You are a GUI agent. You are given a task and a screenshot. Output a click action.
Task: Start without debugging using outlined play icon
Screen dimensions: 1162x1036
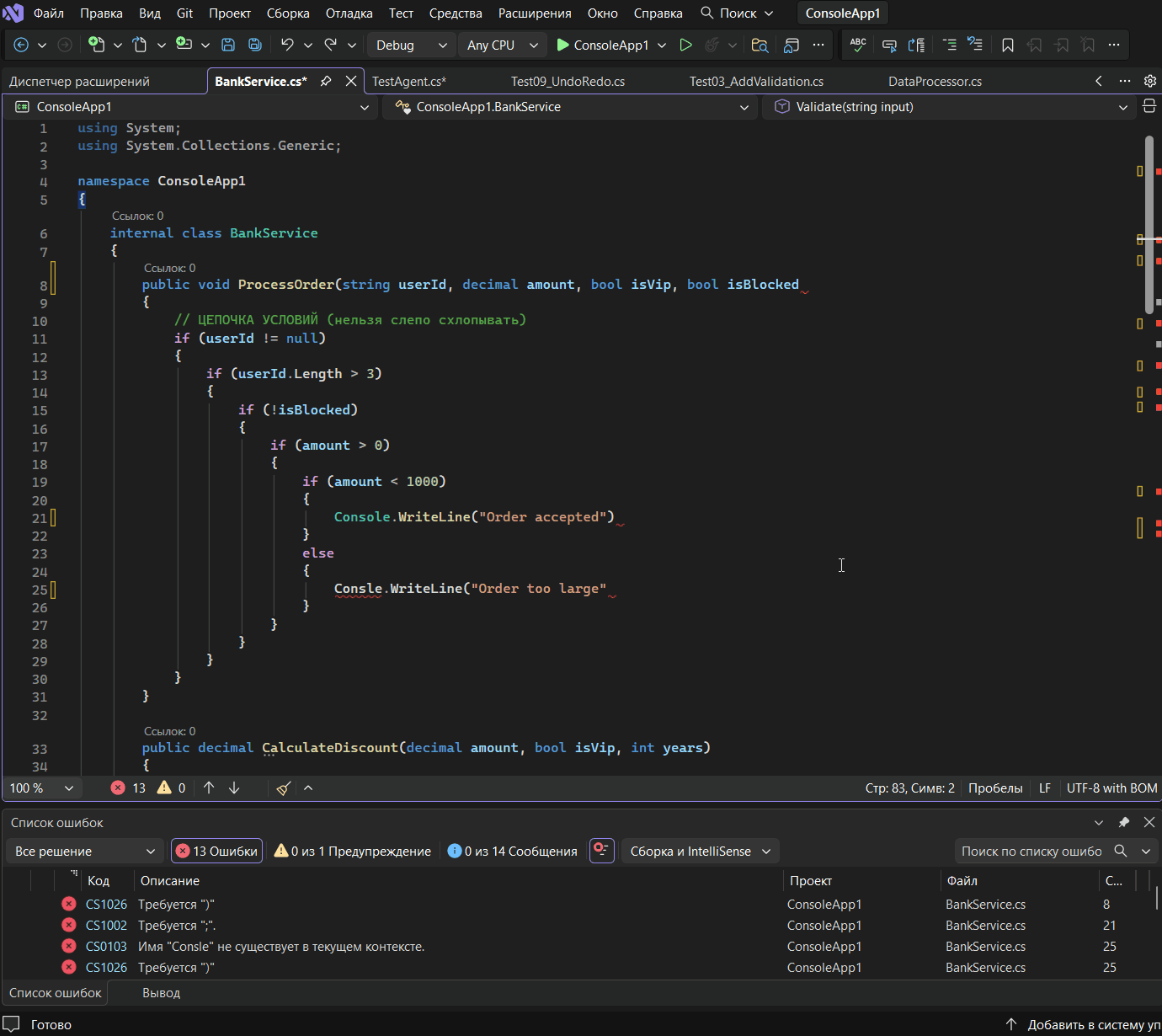pyautogui.click(x=685, y=45)
